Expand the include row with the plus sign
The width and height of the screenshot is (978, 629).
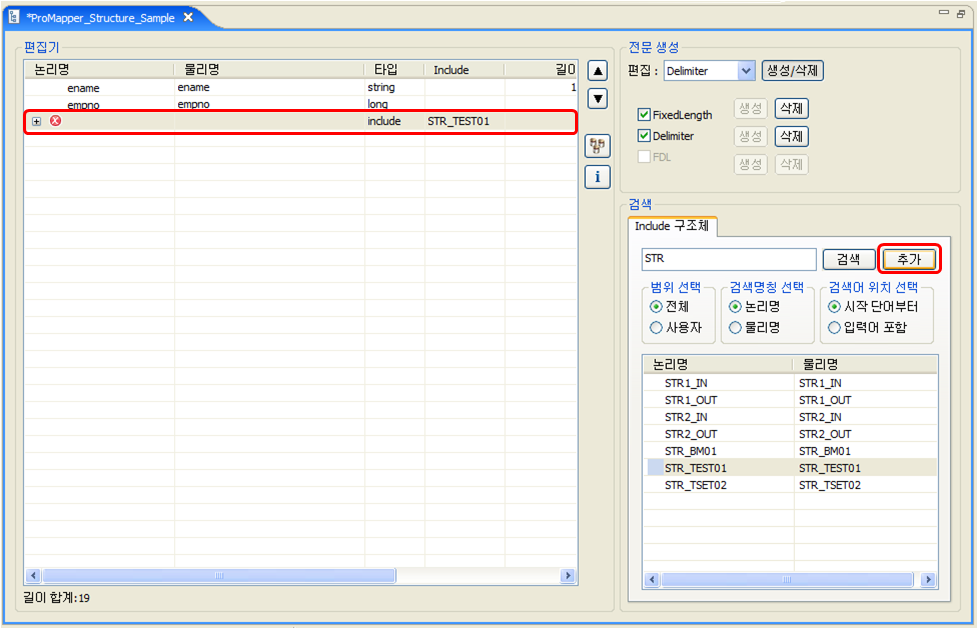pos(35,120)
